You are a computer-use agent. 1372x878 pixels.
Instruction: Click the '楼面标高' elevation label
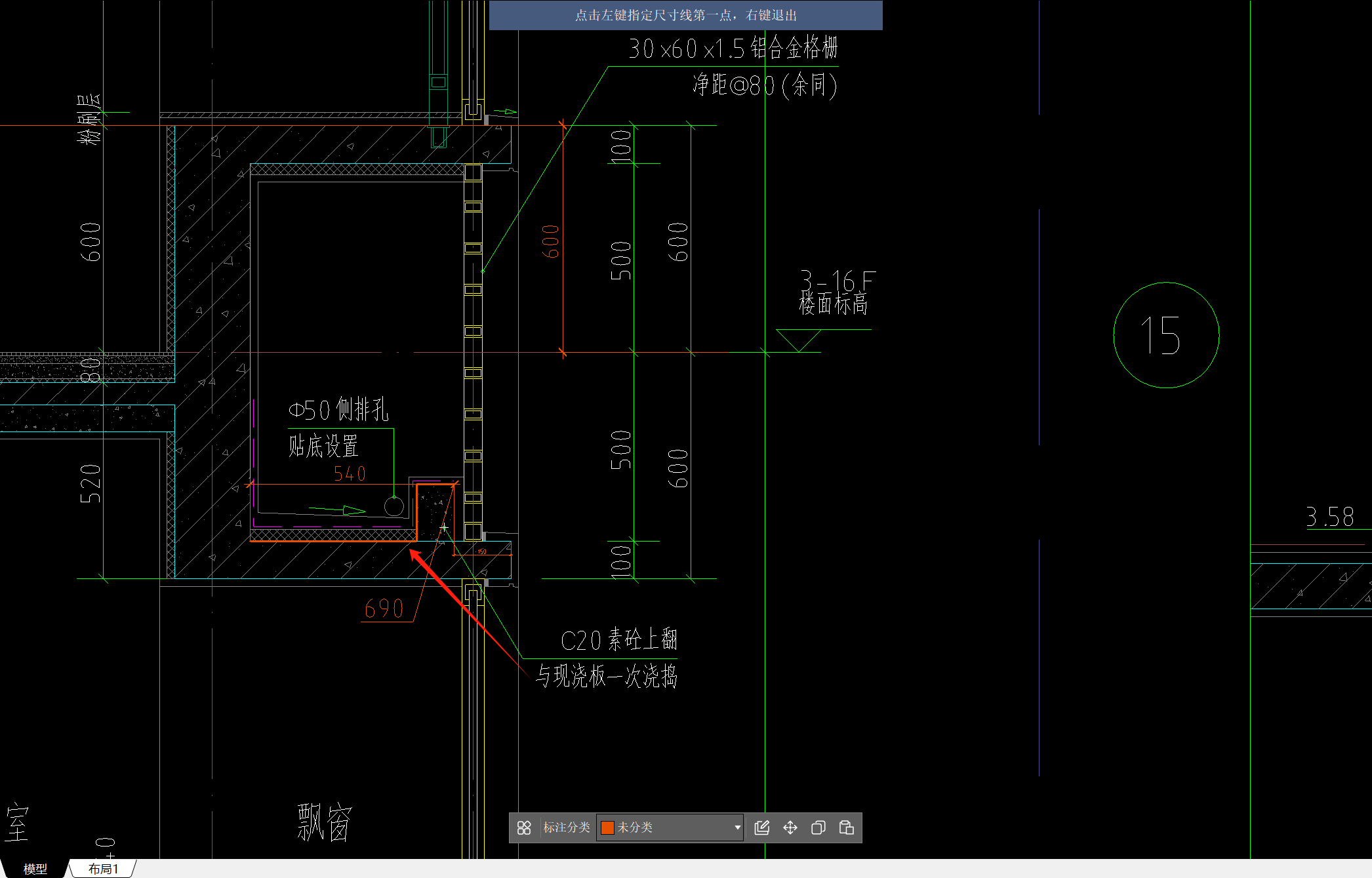[834, 304]
